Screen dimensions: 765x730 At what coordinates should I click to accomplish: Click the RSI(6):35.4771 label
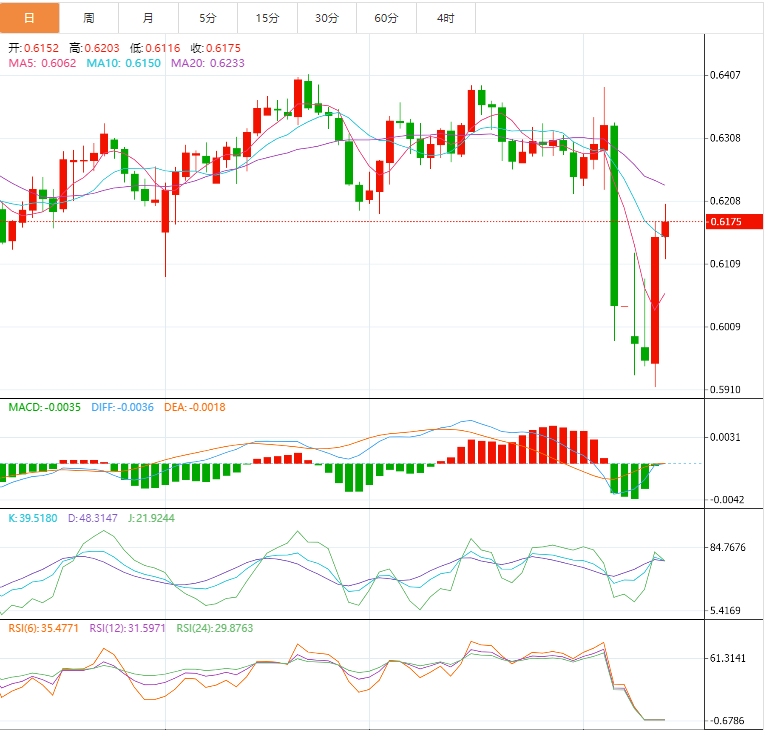[x=43, y=629]
